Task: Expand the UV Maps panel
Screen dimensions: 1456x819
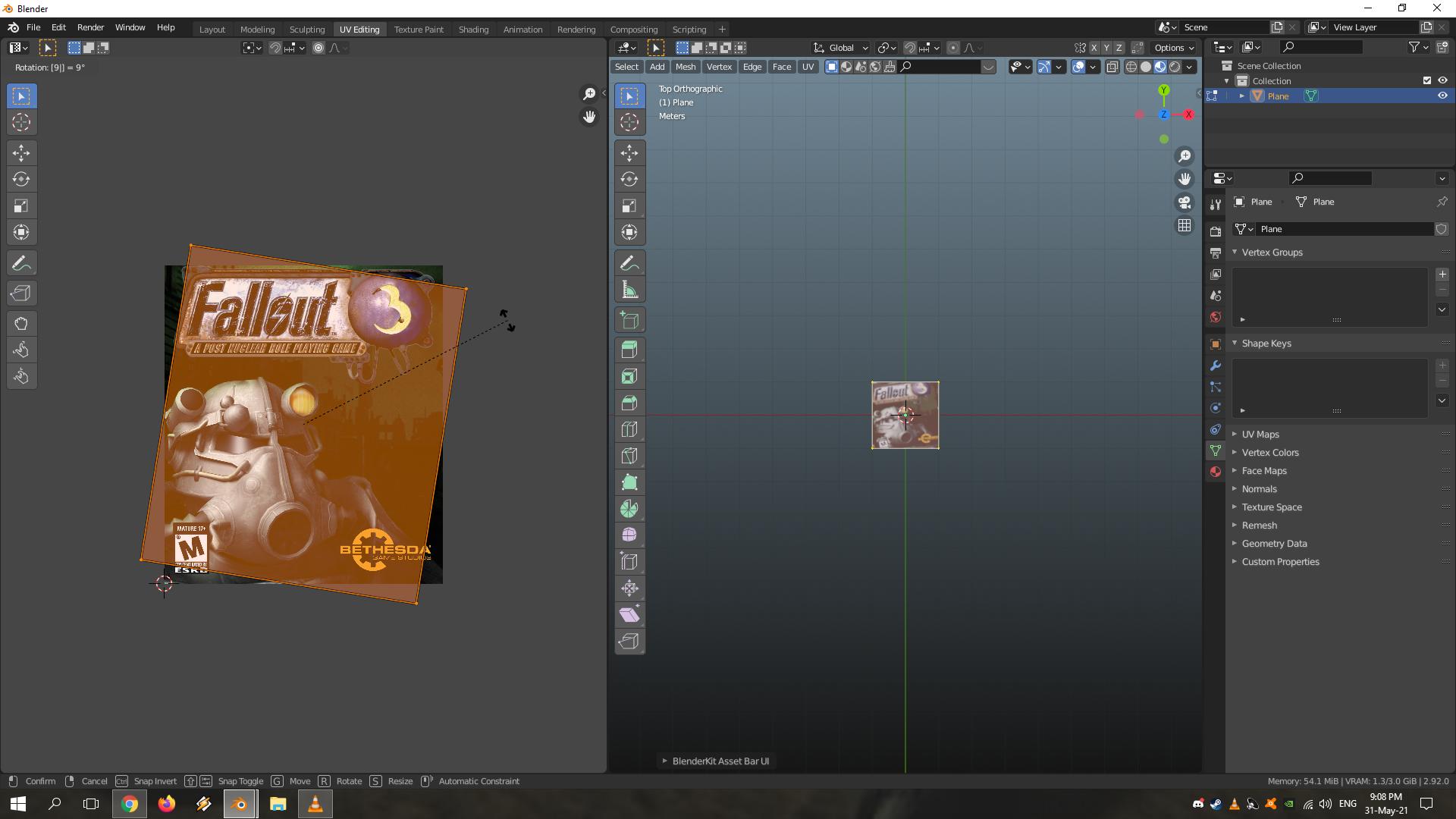Action: coord(1260,435)
